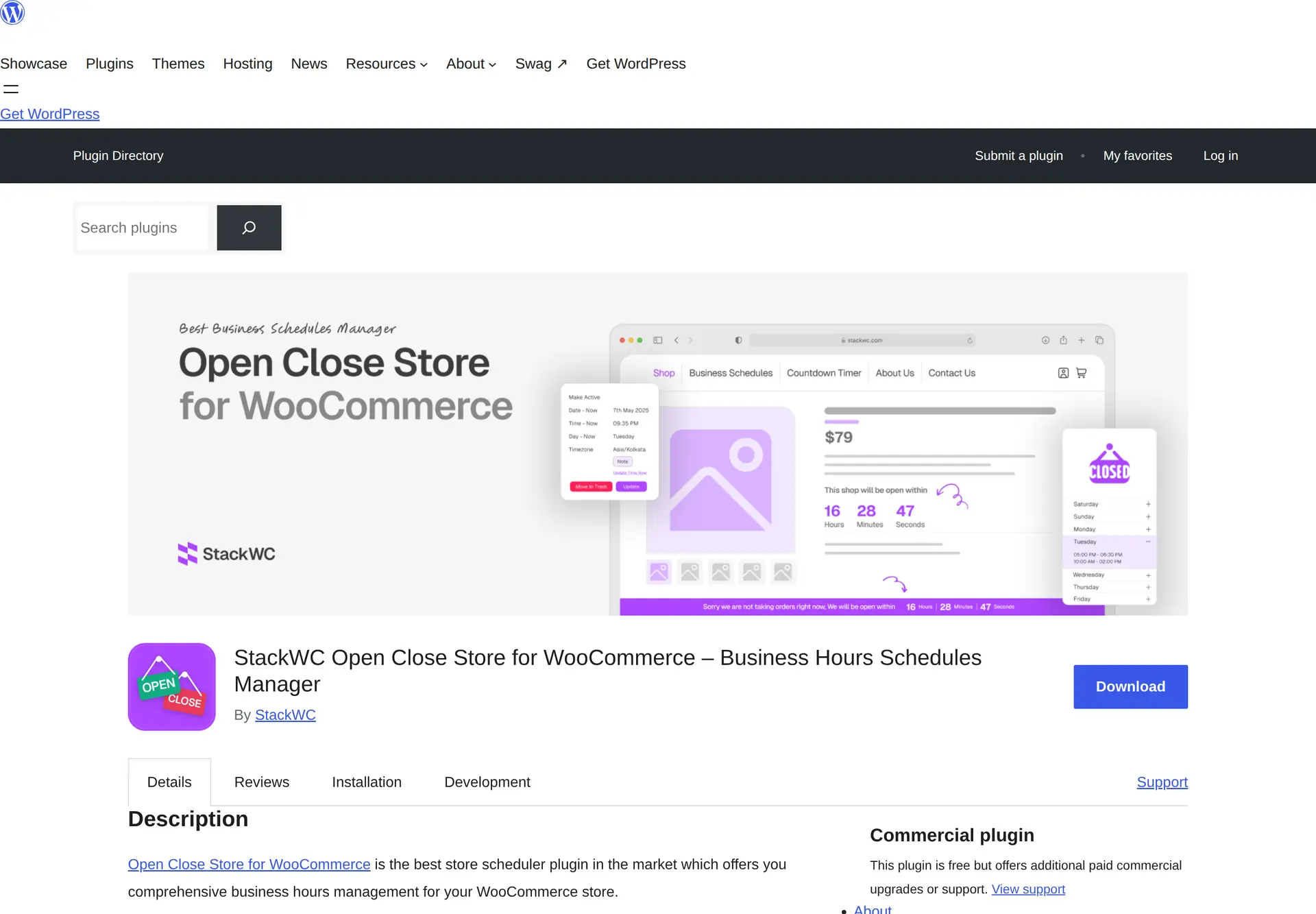
Task: Switch to the Details tab
Action: click(169, 782)
